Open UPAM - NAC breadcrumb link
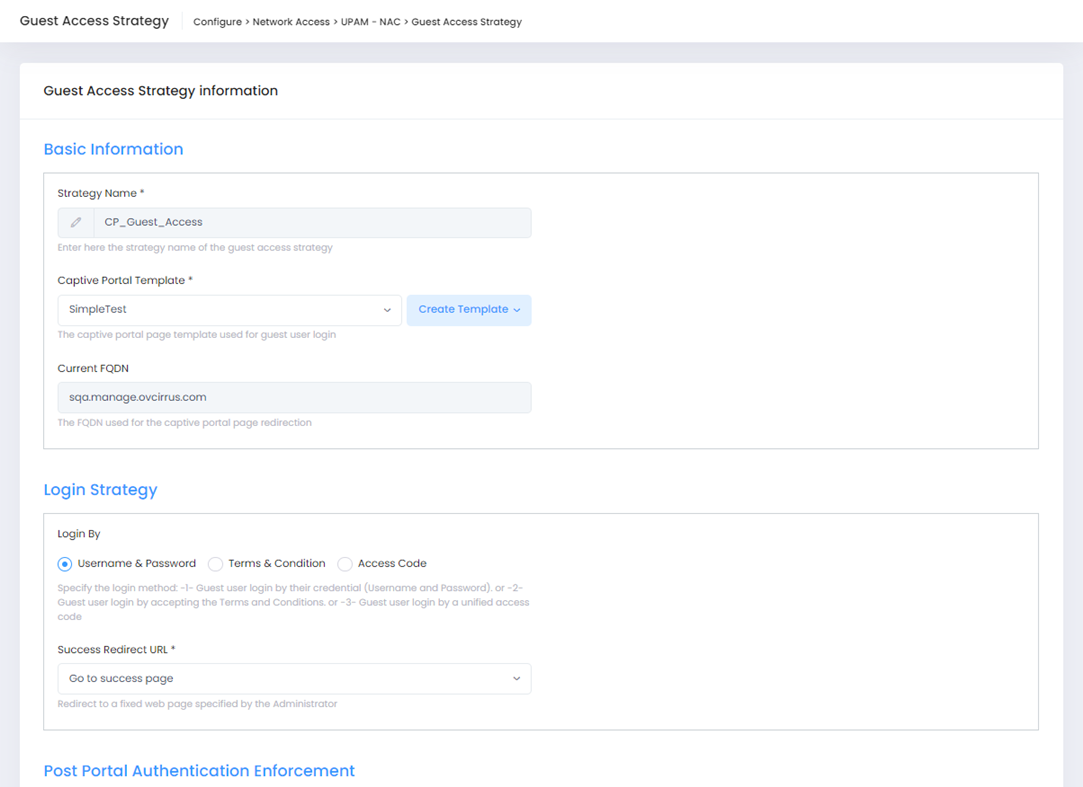Screen dimensions: 1083x787 pyautogui.click(x=370, y=22)
